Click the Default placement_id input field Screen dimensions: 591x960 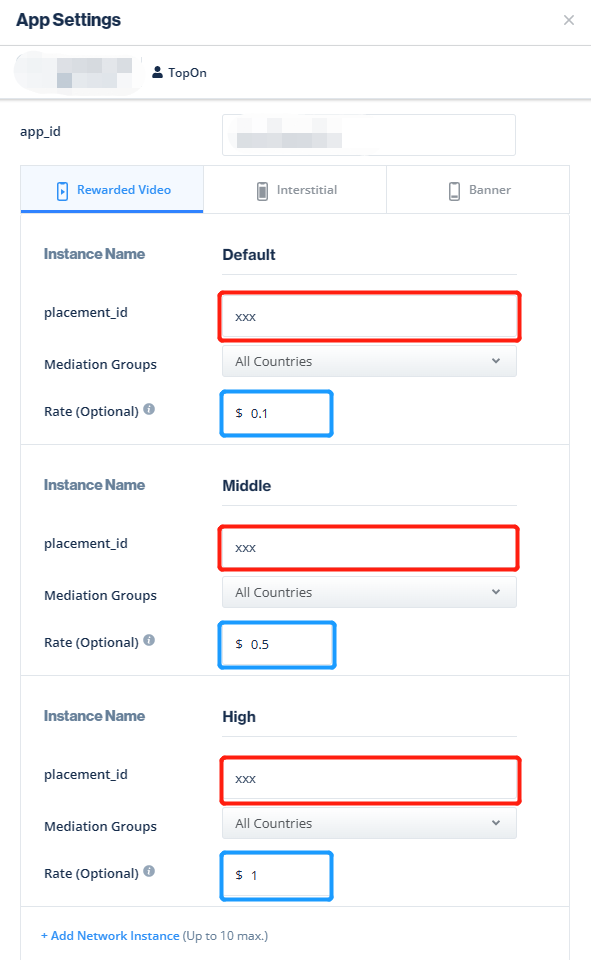(x=368, y=315)
